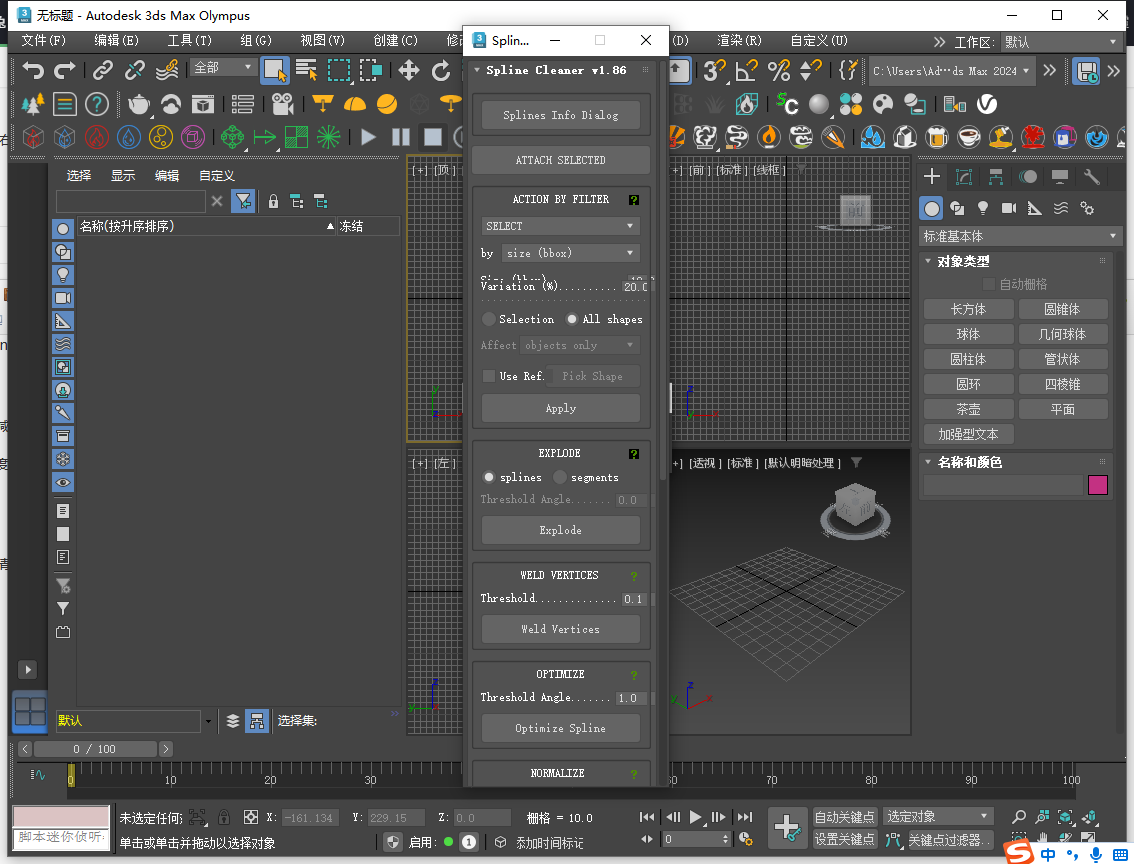Click the Weld Vertices button
Viewport: 1134px width, 864px height.
(x=560, y=629)
